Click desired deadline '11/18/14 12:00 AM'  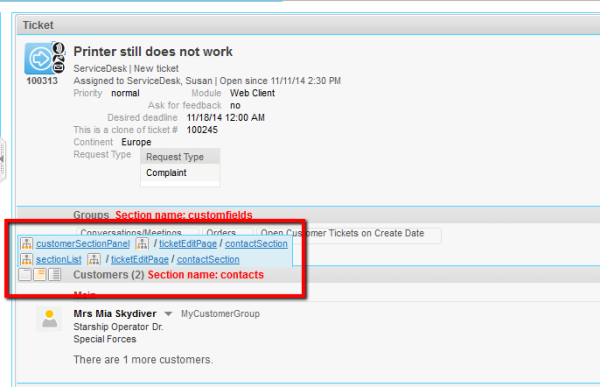point(225,118)
